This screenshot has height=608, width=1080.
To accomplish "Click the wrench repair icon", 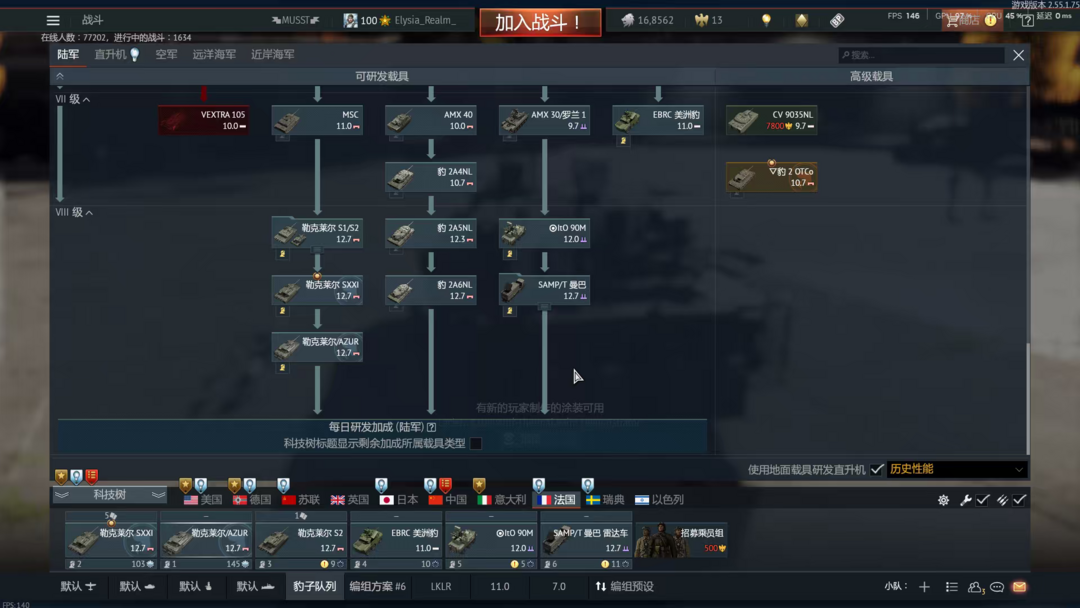I will [x=965, y=500].
